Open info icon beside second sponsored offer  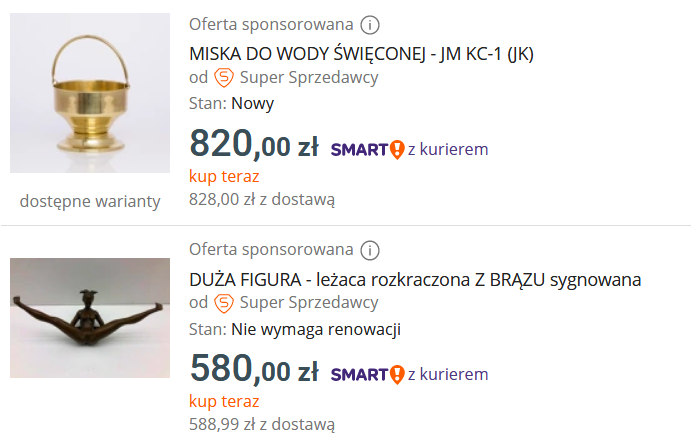point(370,250)
